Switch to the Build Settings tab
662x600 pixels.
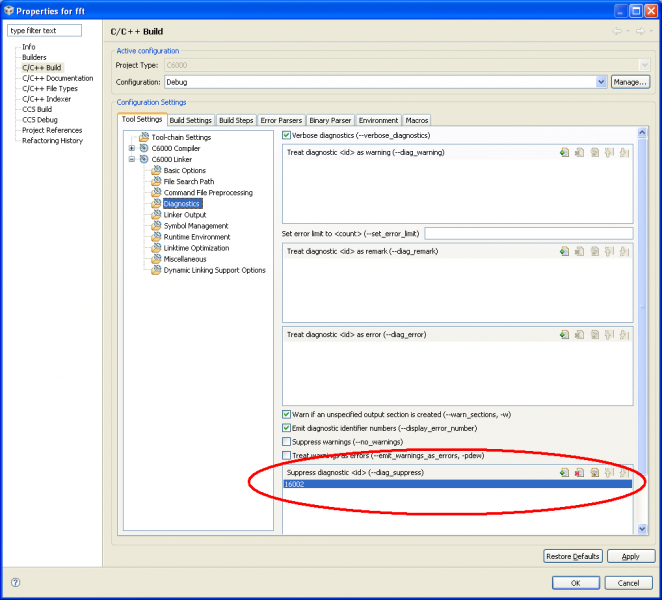coord(190,120)
